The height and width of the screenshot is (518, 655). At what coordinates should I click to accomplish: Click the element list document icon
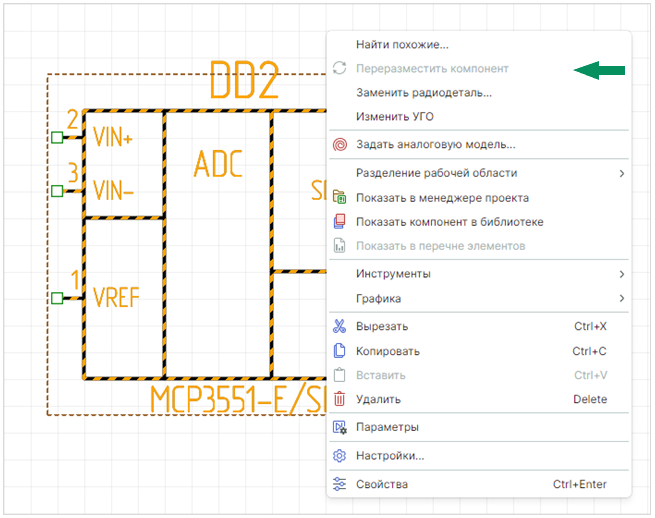[x=339, y=246]
